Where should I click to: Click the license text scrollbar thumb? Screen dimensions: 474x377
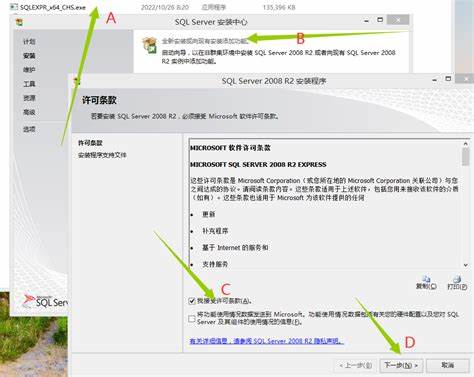pos(466,157)
